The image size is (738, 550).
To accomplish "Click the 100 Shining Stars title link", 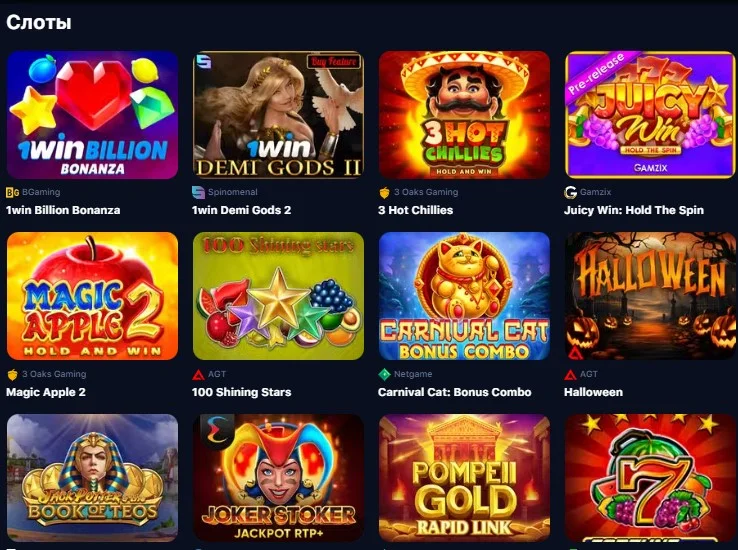I will 241,392.
